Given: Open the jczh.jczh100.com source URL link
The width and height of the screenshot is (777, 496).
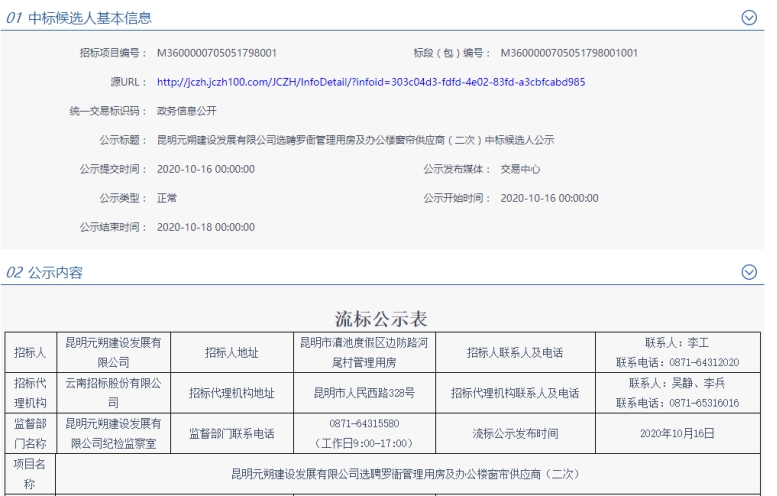Looking at the screenshot, I should tap(371, 82).
